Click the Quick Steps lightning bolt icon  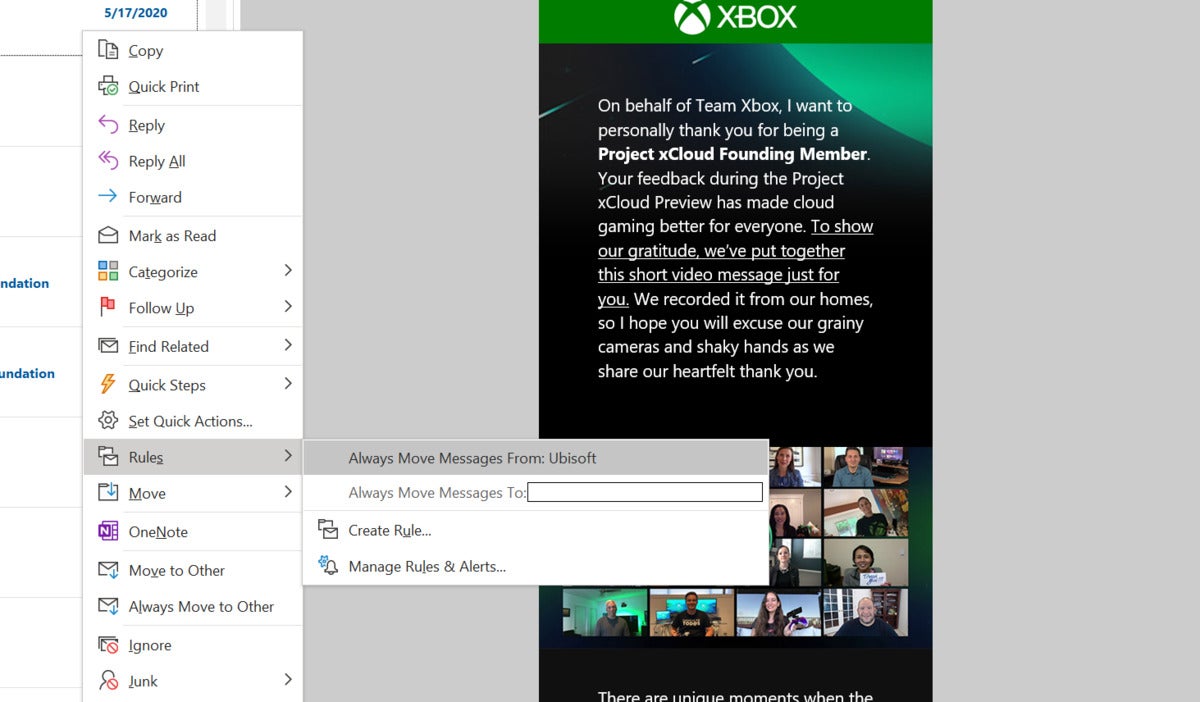[x=108, y=385]
